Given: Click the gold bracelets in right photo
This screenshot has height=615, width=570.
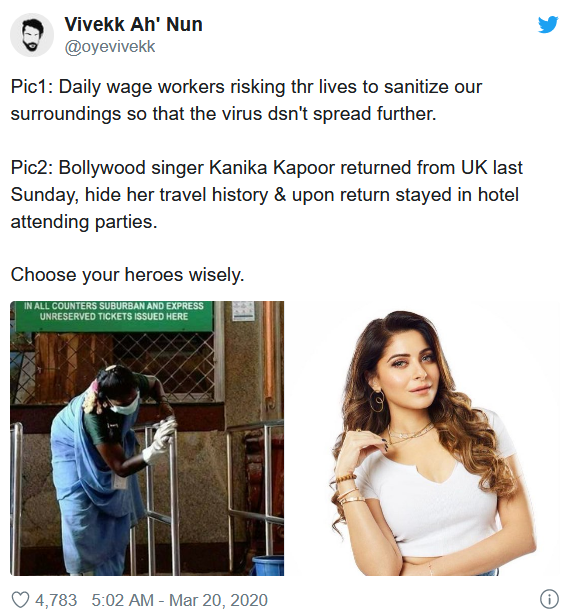Looking at the screenshot, I should (x=349, y=490).
